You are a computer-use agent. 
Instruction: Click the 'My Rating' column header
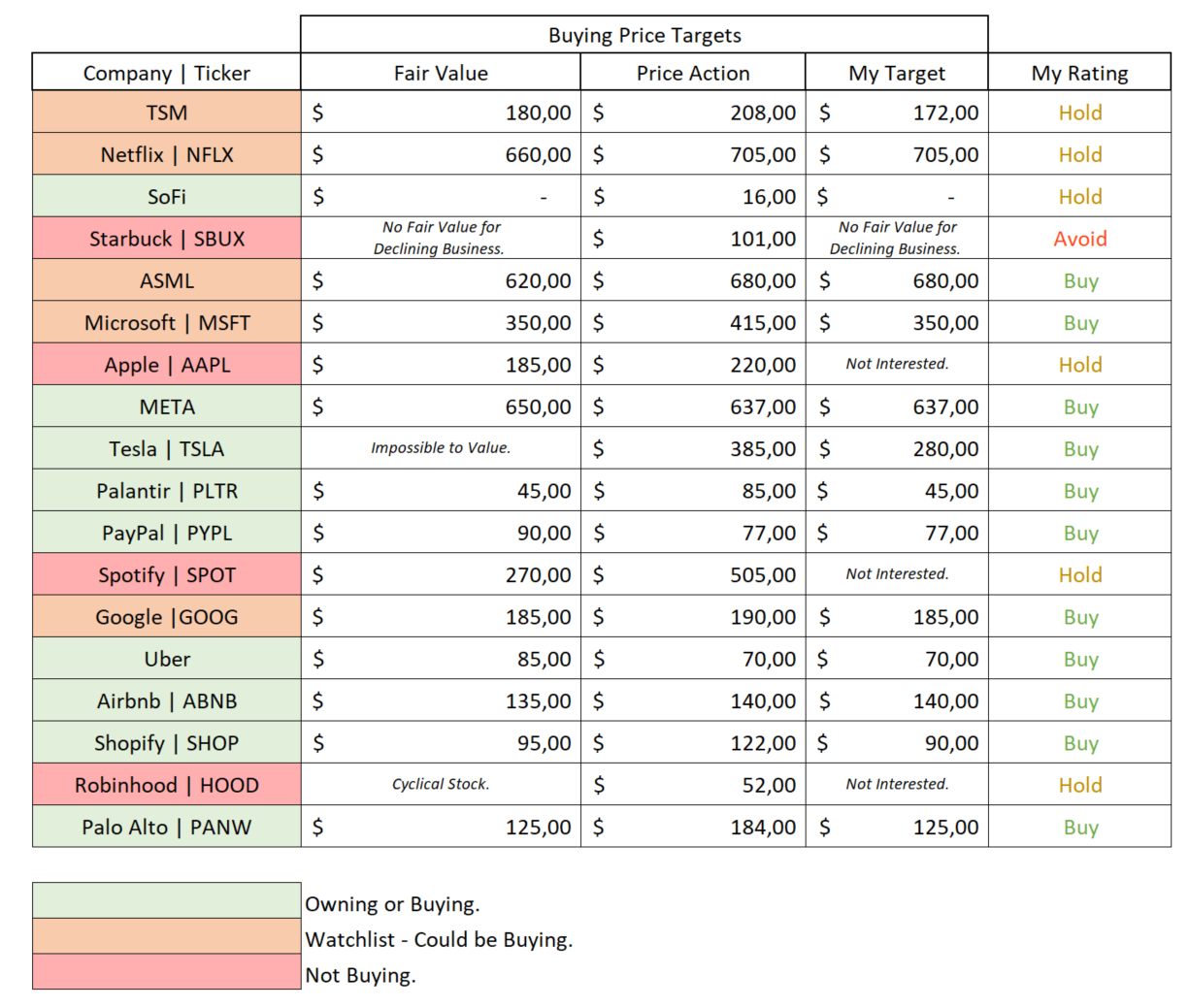(1079, 73)
